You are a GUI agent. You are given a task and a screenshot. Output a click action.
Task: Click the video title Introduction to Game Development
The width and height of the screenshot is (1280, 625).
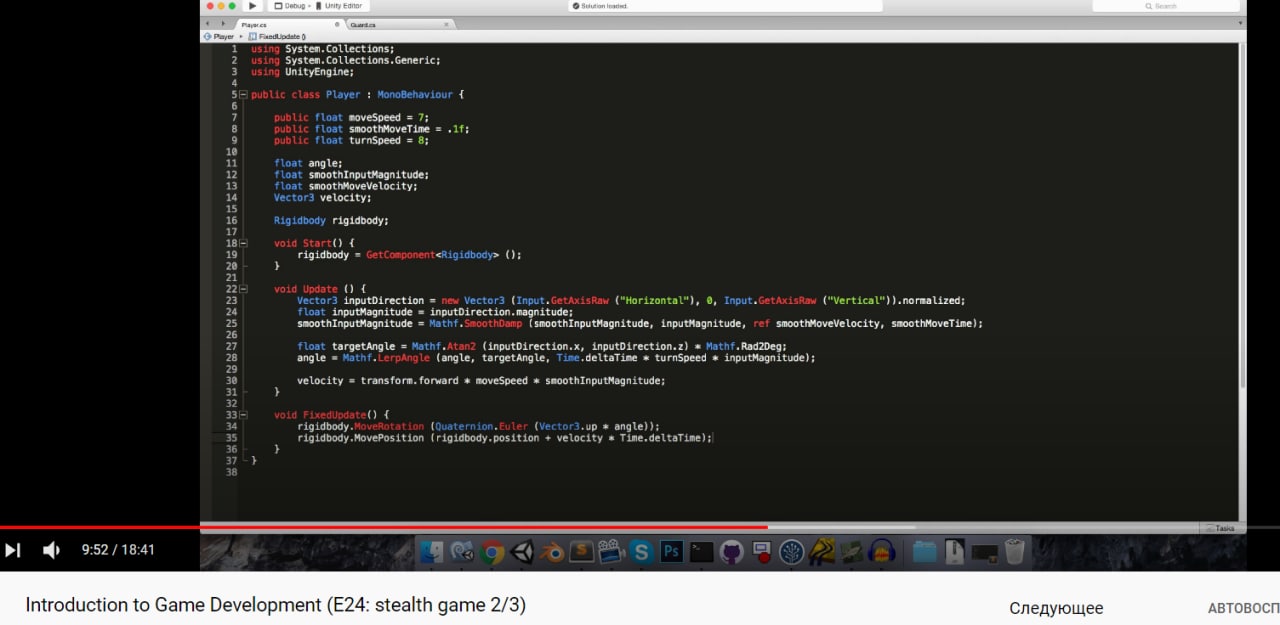pyautogui.click(x=275, y=605)
